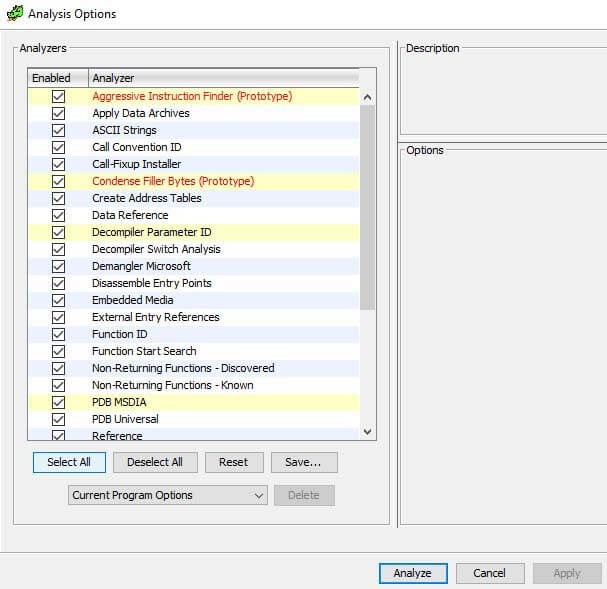Select the Condense Filler Bytes (Prototype) row

click(173, 182)
